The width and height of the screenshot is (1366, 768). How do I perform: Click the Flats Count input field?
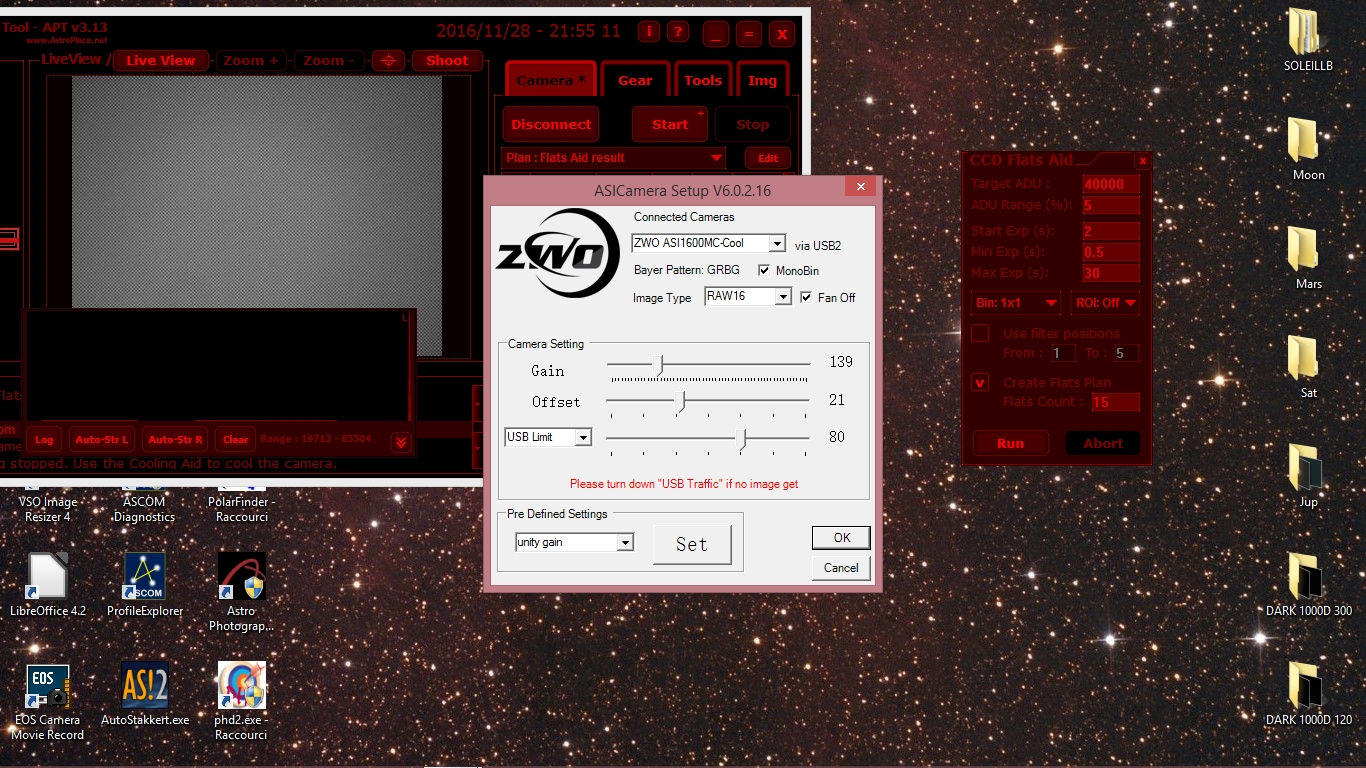pyautogui.click(x=1115, y=402)
